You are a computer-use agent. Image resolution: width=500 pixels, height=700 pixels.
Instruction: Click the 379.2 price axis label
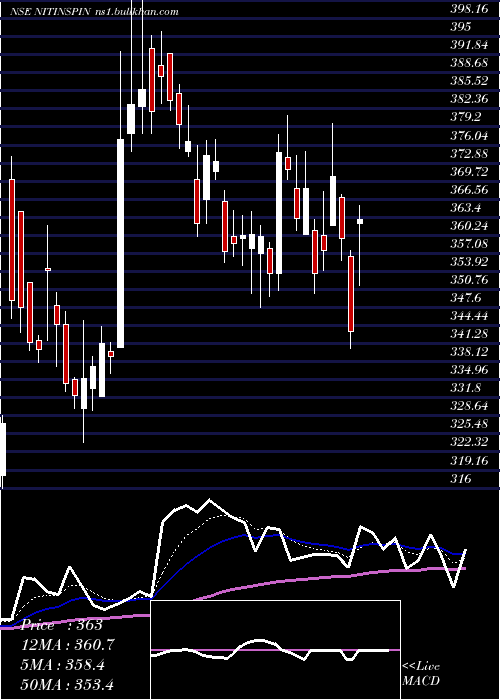click(x=465, y=117)
